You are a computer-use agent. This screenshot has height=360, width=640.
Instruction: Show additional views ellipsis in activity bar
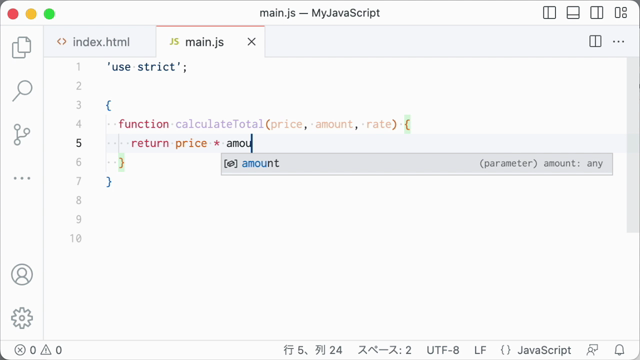tap(22, 178)
